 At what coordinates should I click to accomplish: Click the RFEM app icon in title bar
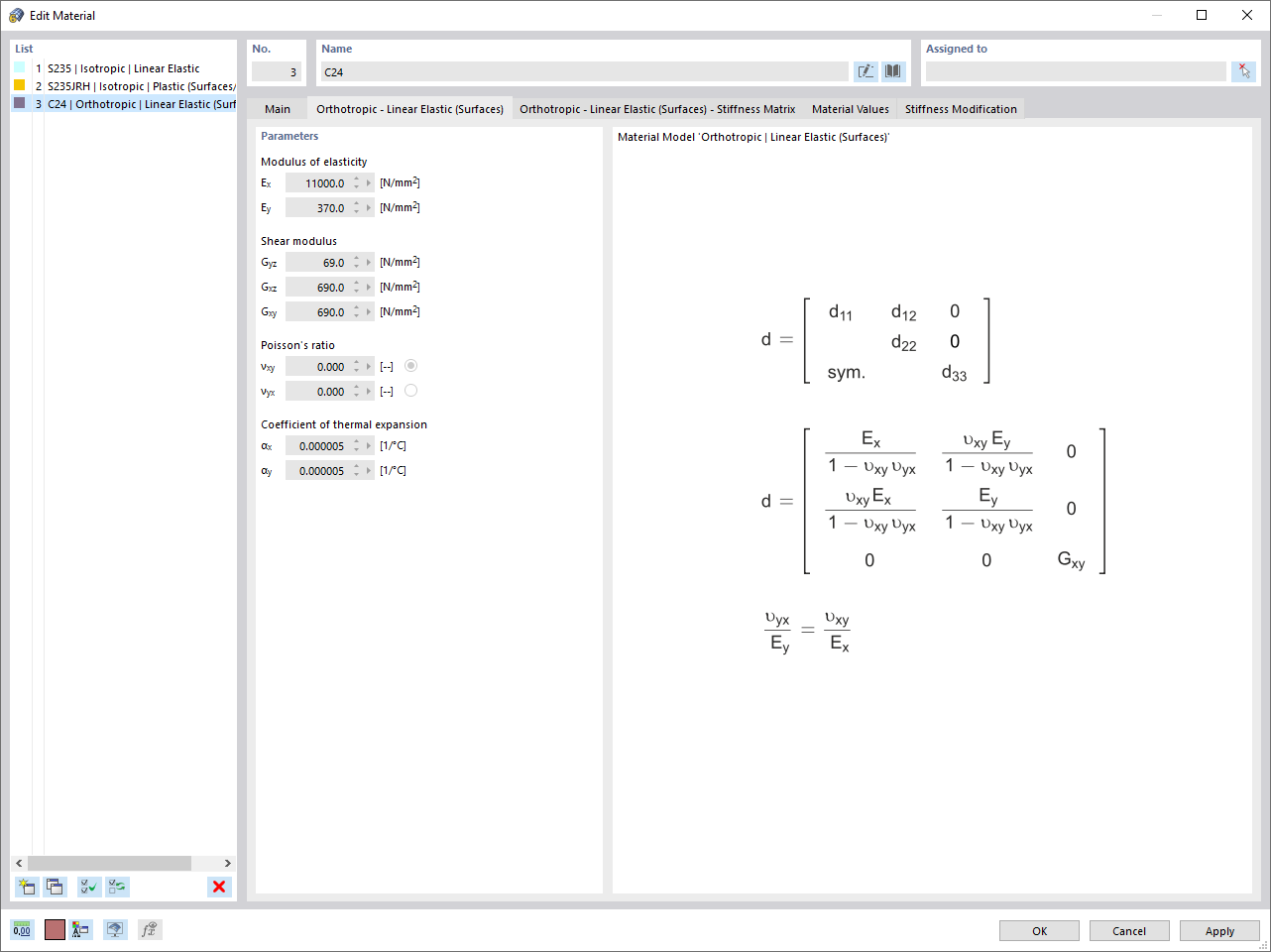coord(16,15)
